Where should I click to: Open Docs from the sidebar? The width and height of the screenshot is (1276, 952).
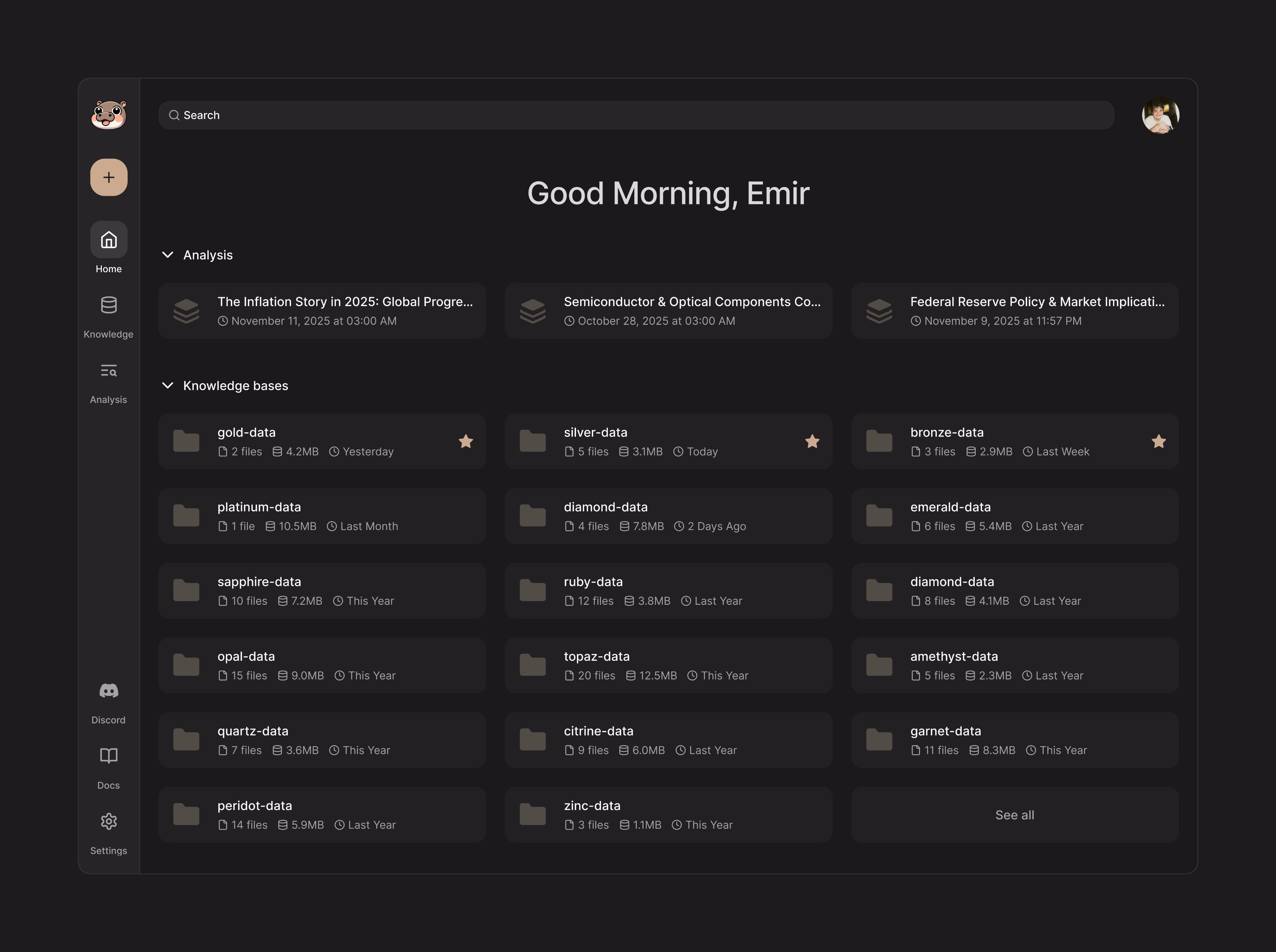pos(109,768)
